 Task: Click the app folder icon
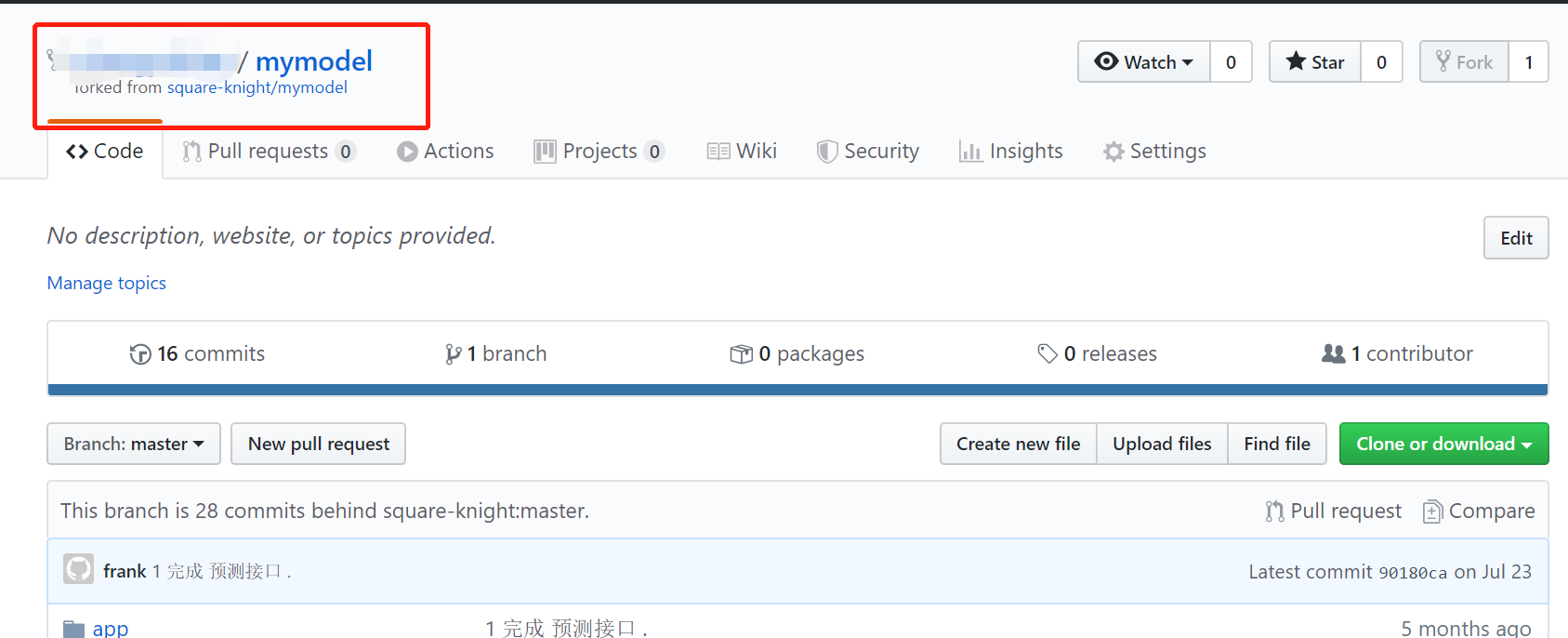74,630
